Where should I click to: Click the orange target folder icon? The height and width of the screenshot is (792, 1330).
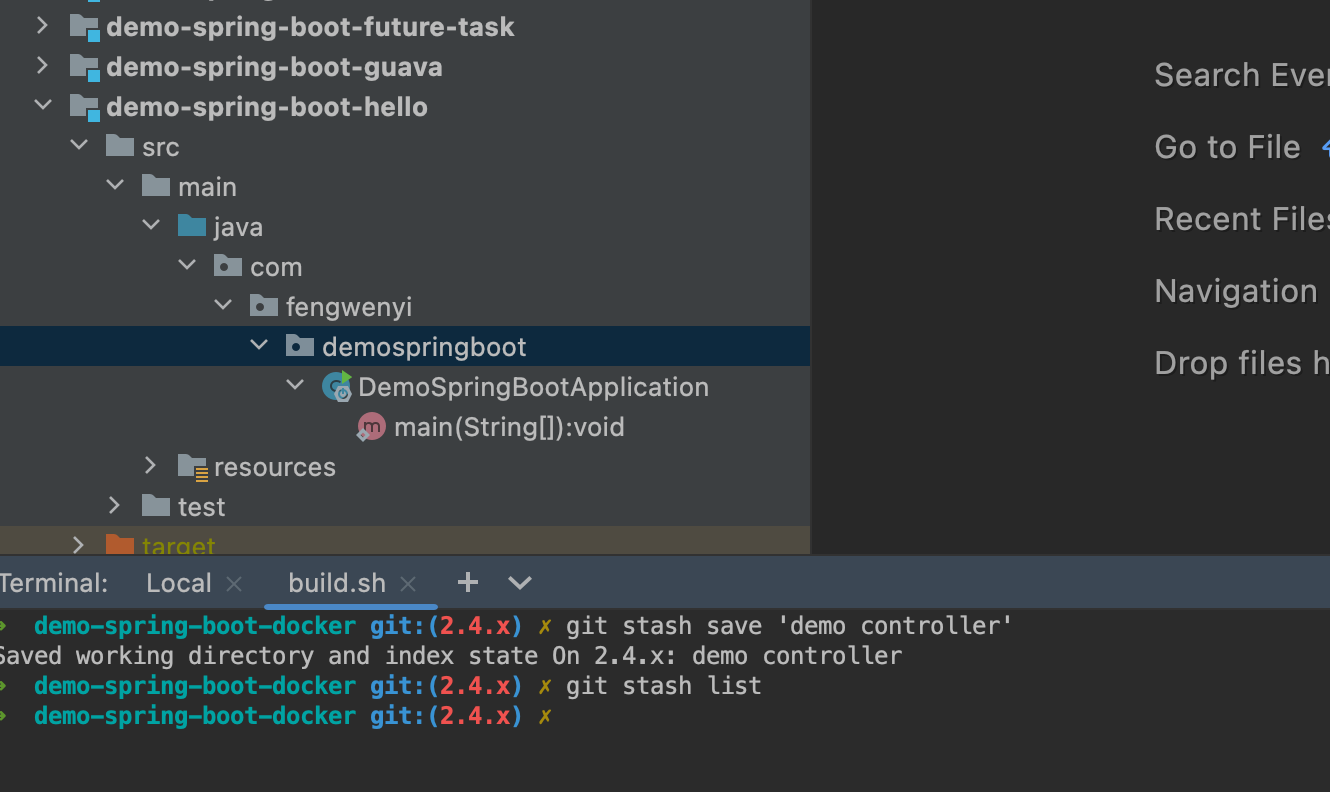[x=120, y=546]
